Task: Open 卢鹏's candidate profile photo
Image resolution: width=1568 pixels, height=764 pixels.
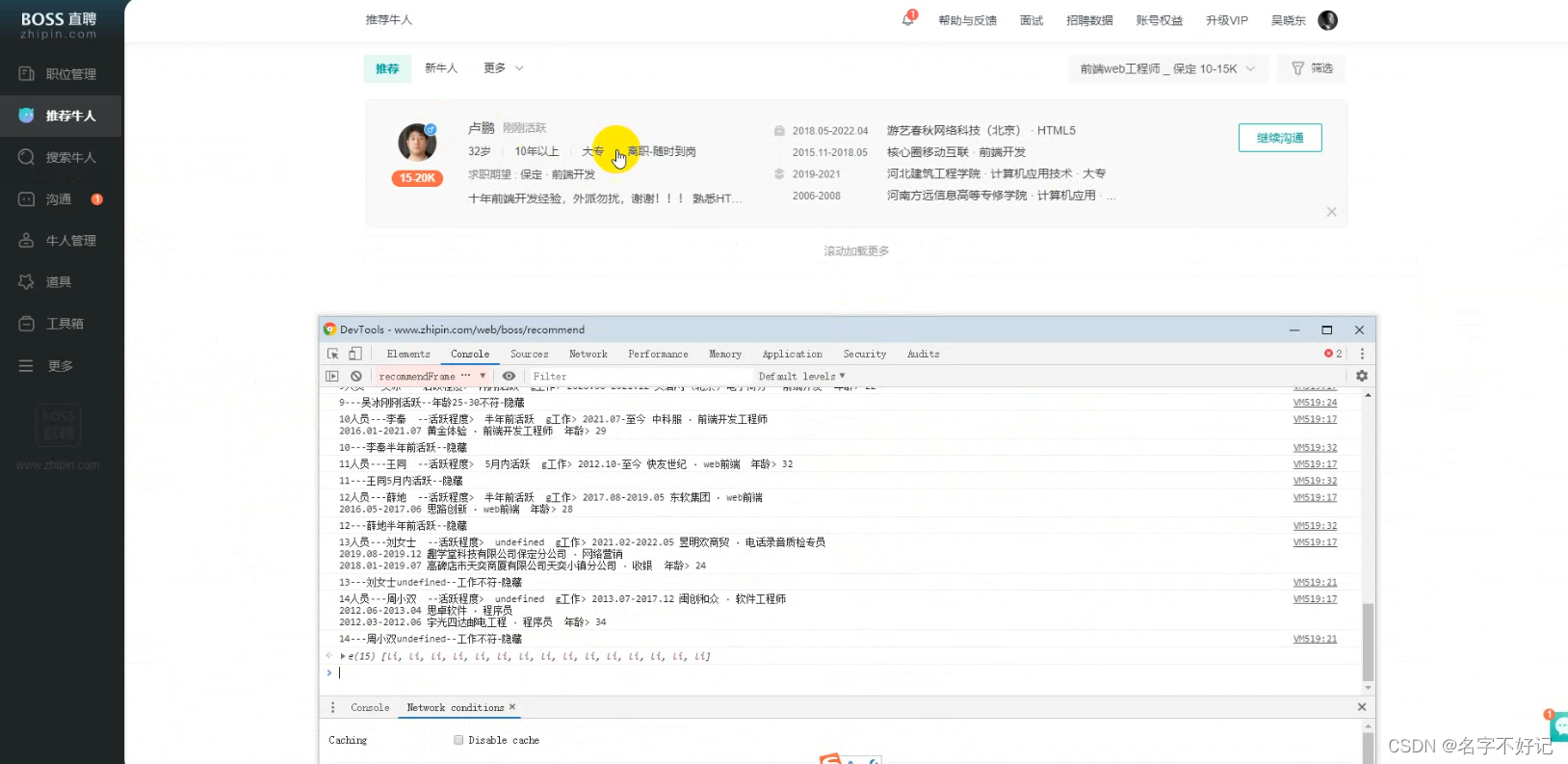Action: tap(417, 143)
